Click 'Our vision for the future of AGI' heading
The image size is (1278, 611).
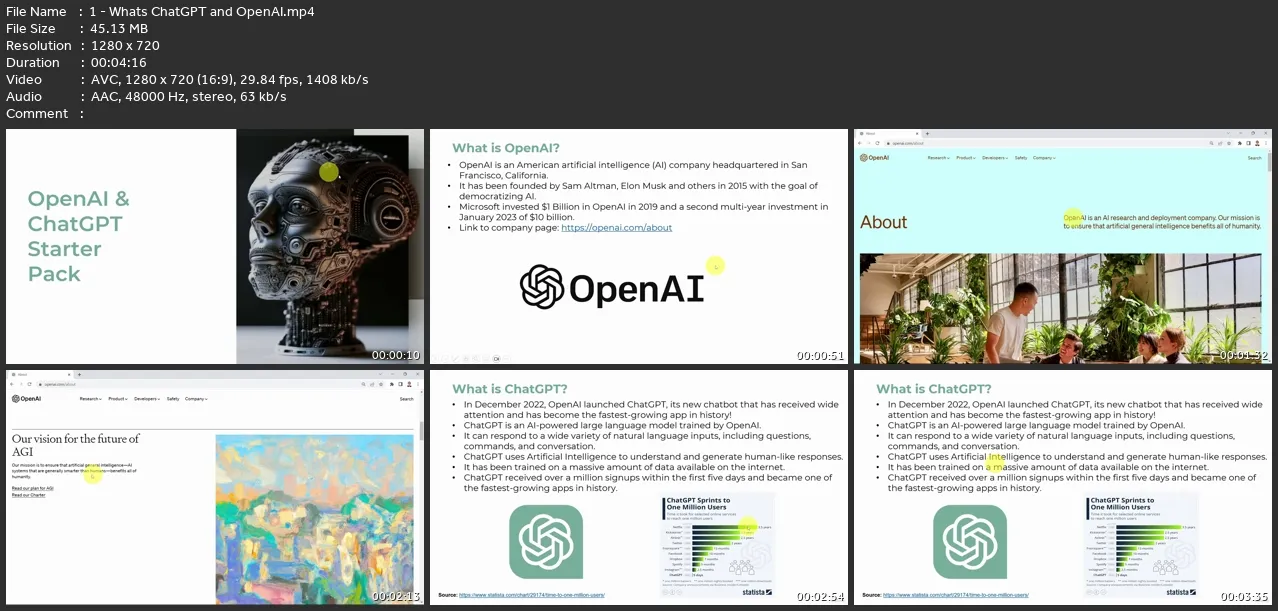point(75,445)
